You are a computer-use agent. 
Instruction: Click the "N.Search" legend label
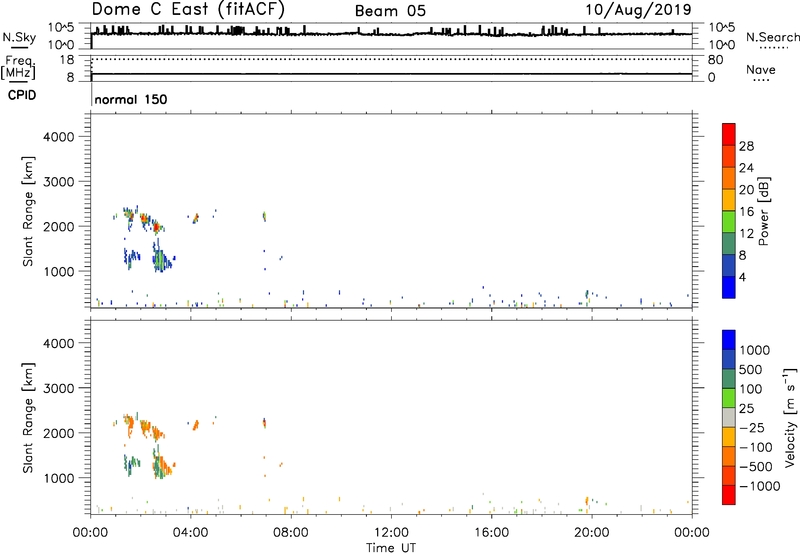pyautogui.click(x=772, y=37)
